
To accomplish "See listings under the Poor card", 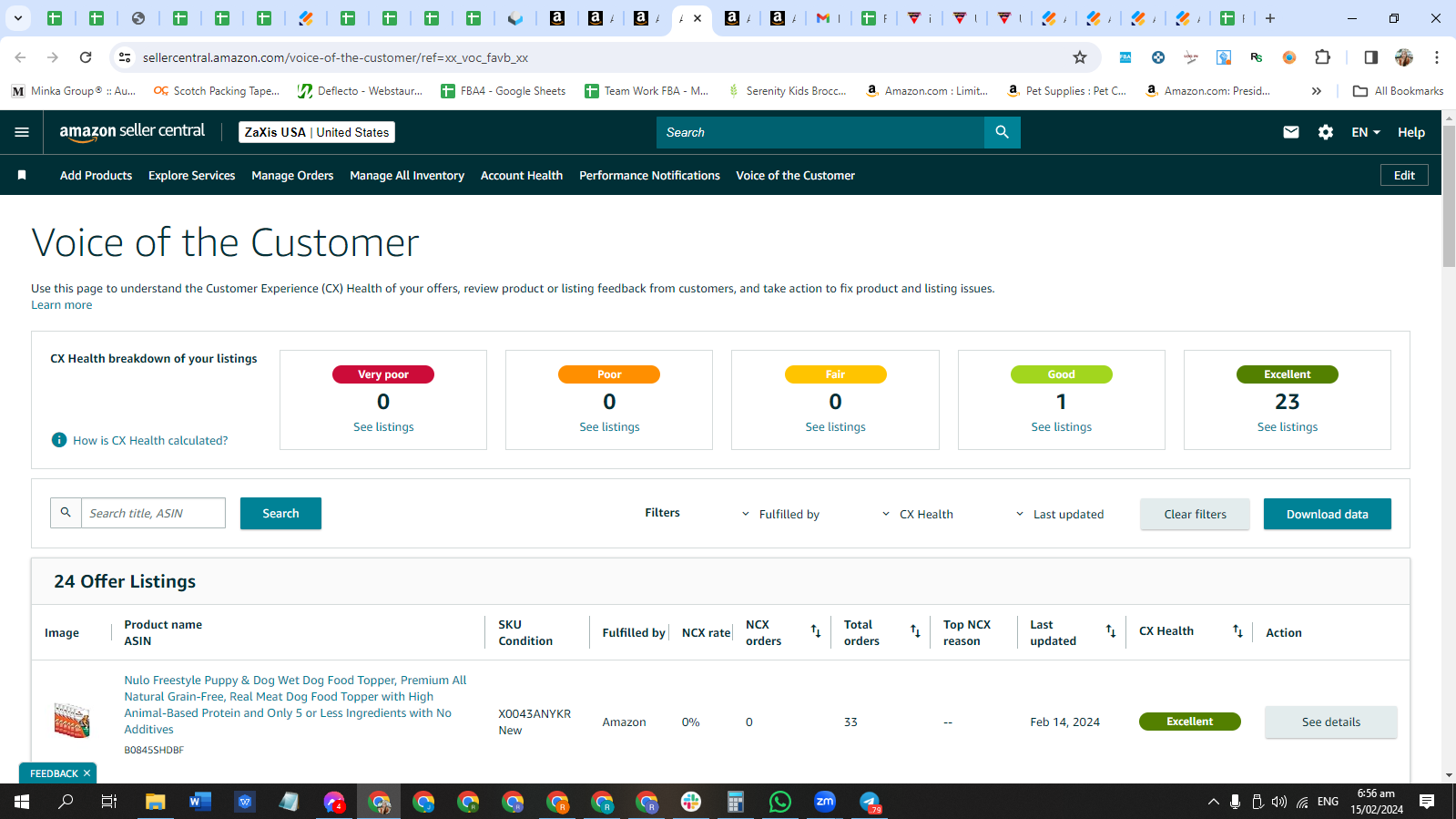I will (609, 426).
